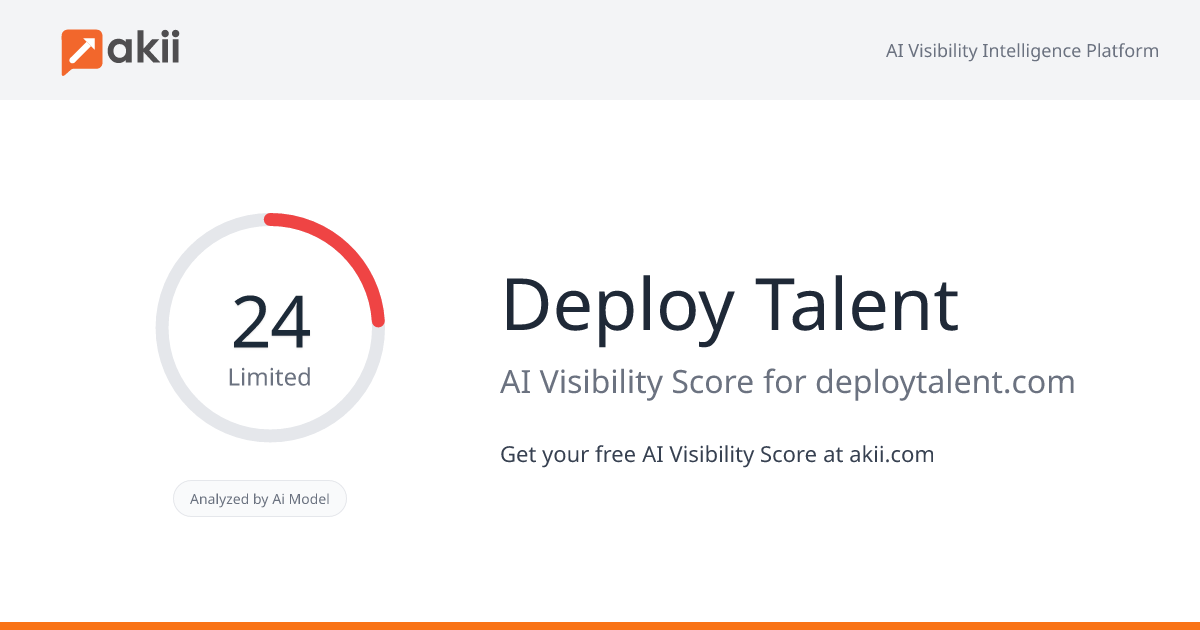Open the akii.com link
This screenshot has width=1200, height=630.
click(890, 454)
